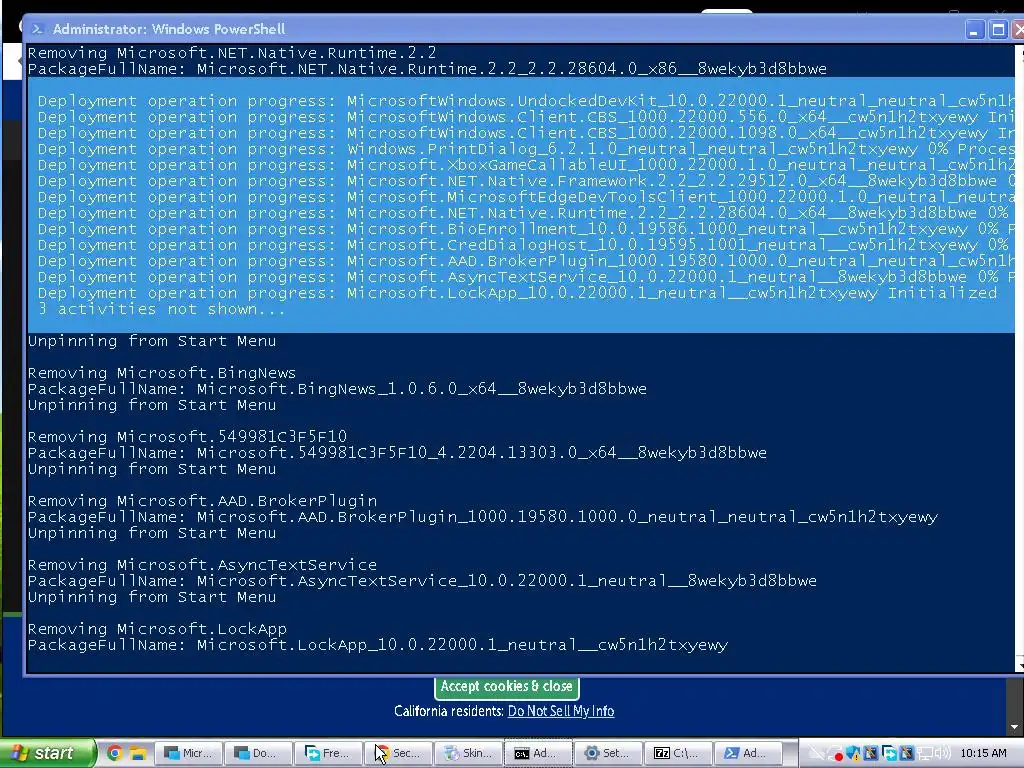Switch to the Micr... taskbar window
Image resolution: width=1024 pixels, height=768 pixels.
[188, 753]
